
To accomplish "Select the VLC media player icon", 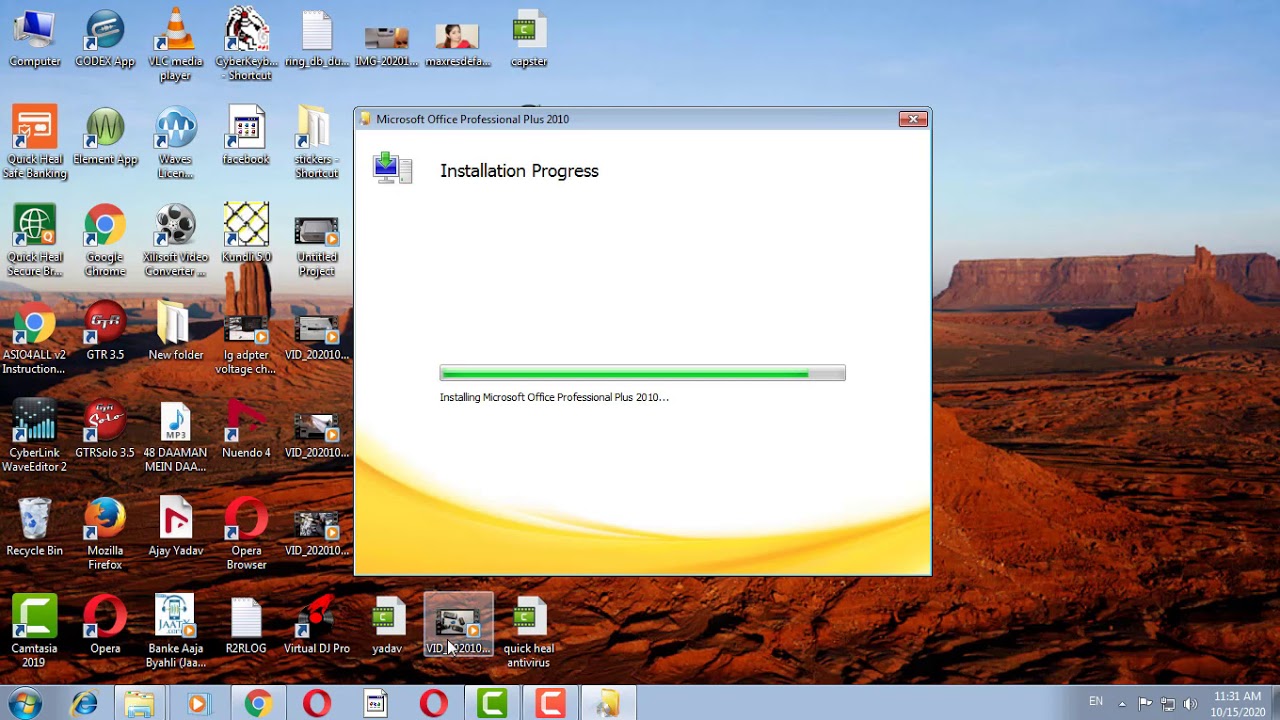I will tap(175, 45).
